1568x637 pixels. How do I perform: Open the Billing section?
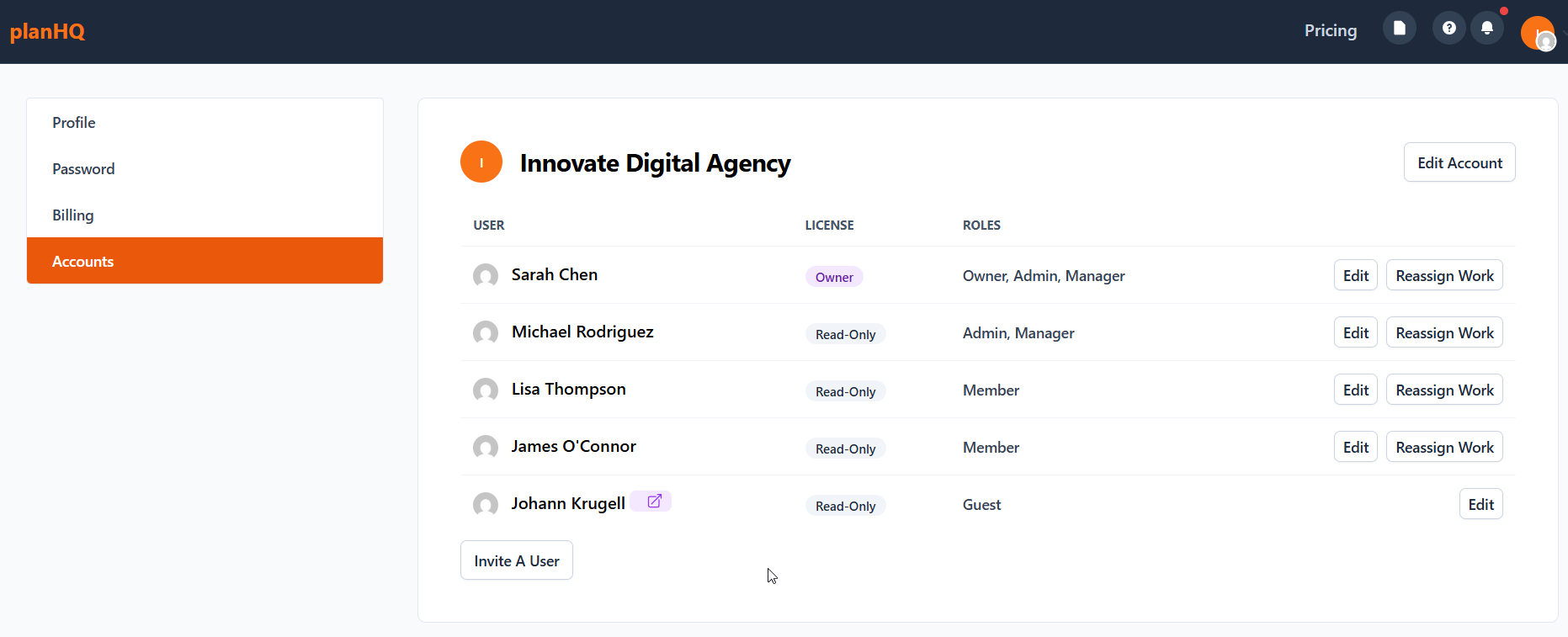[73, 215]
